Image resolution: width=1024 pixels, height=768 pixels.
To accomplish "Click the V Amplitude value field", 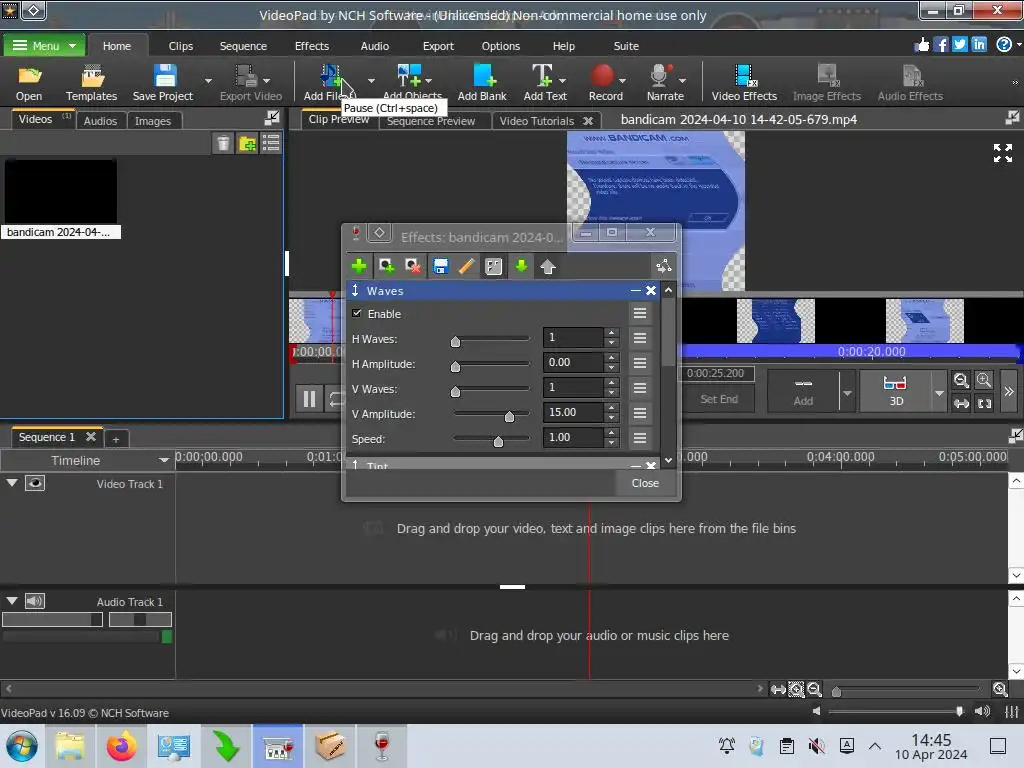I will pos(573,413).
